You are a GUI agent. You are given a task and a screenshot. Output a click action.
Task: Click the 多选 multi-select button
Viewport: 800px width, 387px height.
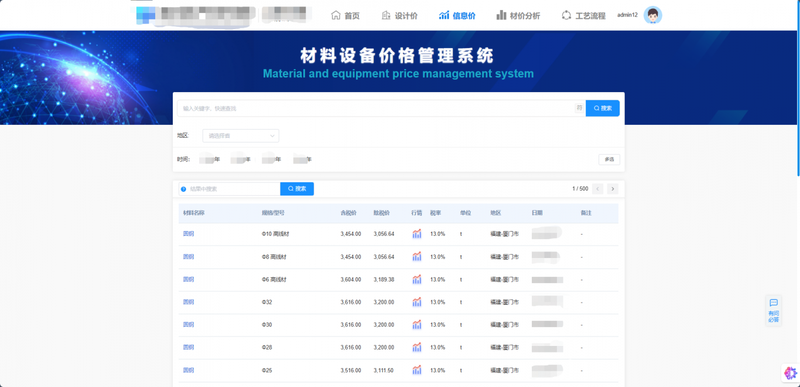click(609, 160)
